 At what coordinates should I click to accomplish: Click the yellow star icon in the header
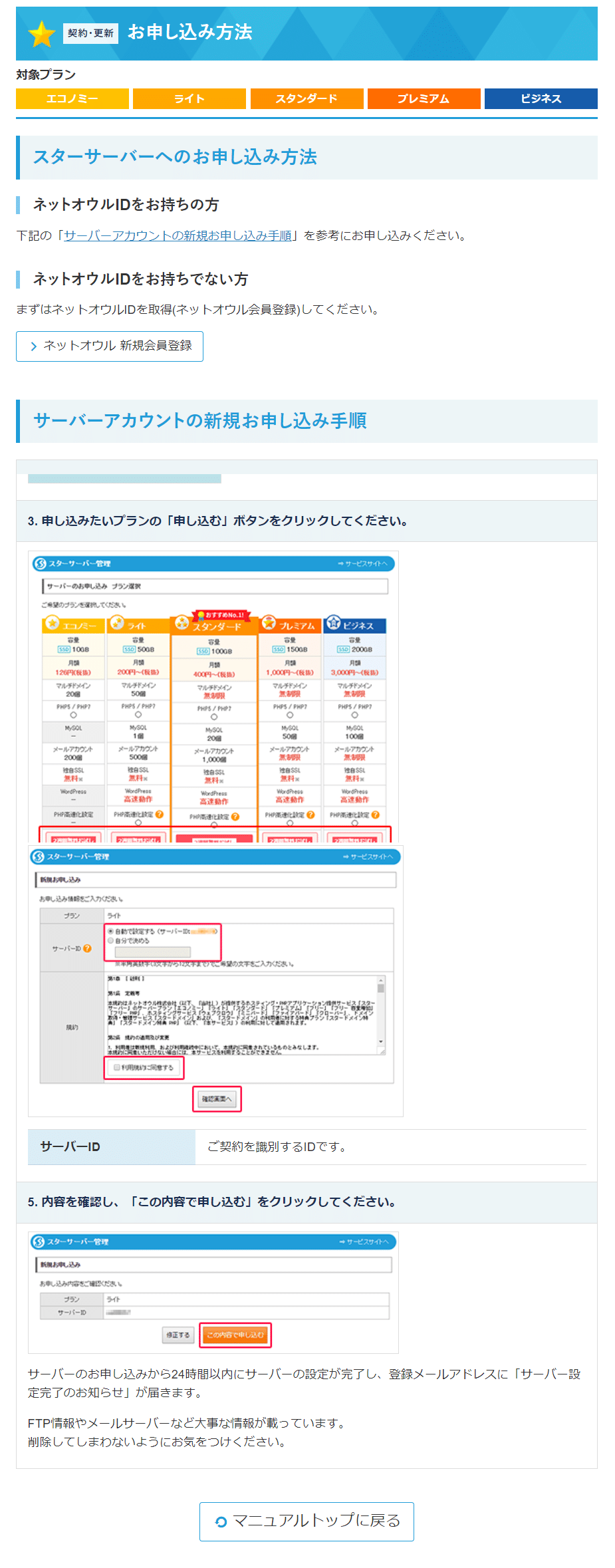pos(42,34)
